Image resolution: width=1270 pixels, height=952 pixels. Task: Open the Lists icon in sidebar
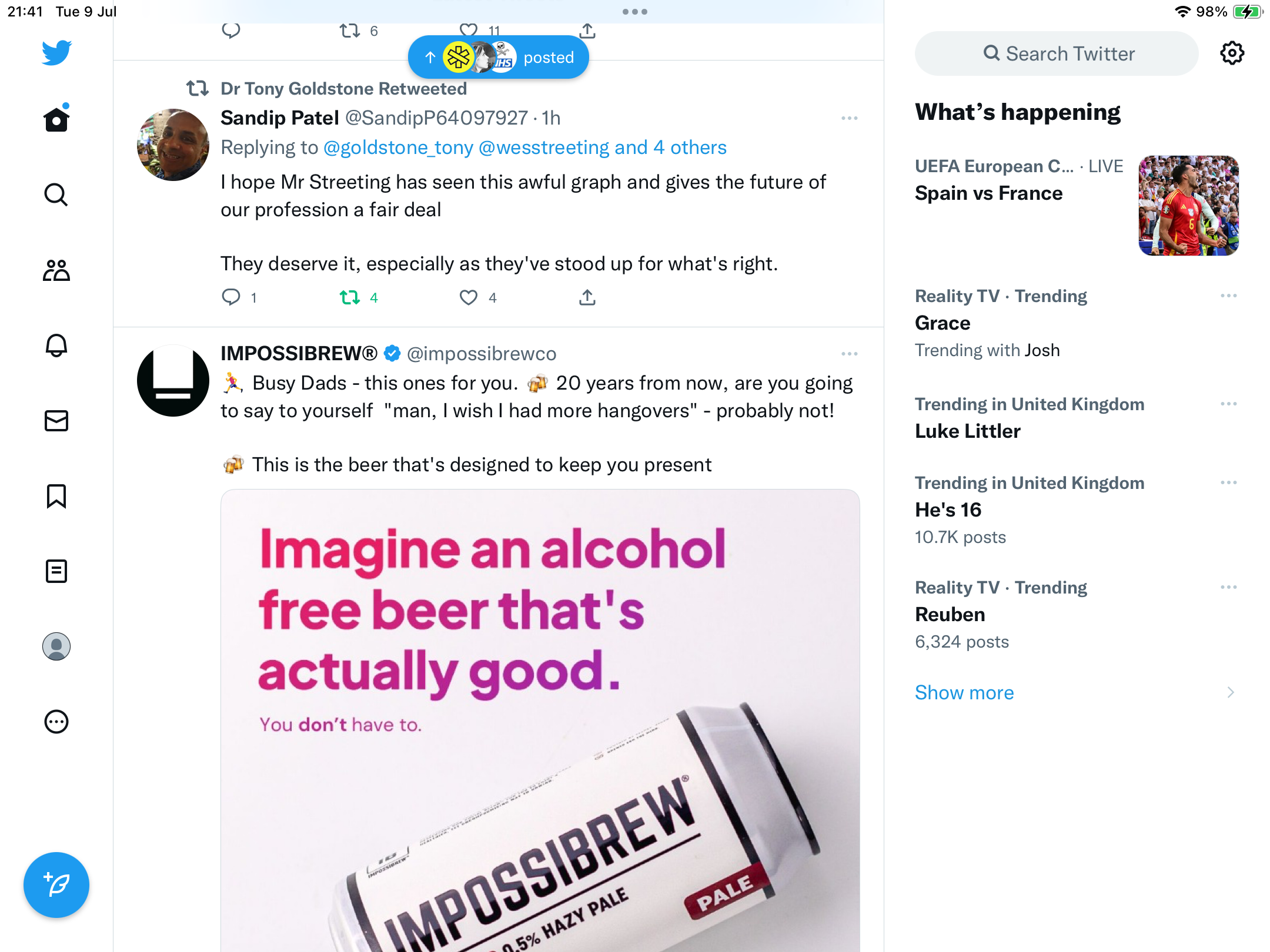tap(56, 571)
